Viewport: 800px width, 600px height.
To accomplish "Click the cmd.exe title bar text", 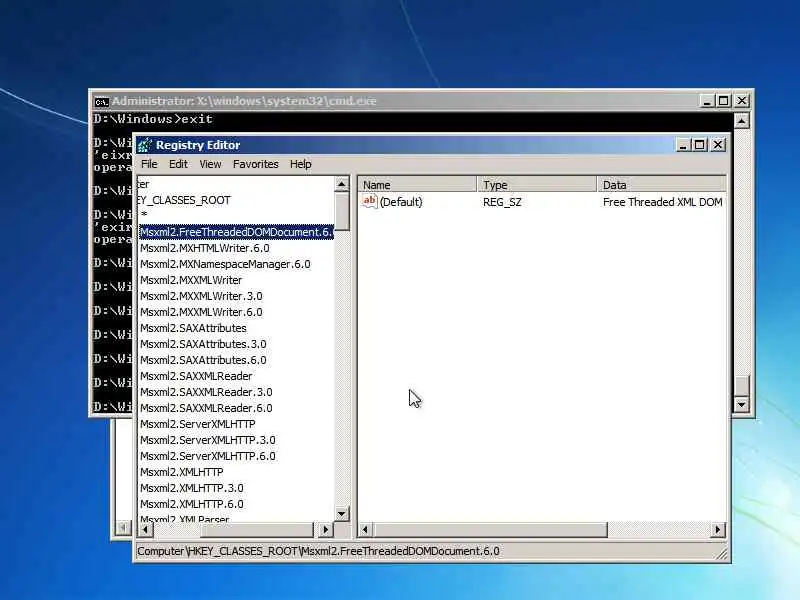I will 244,101.
